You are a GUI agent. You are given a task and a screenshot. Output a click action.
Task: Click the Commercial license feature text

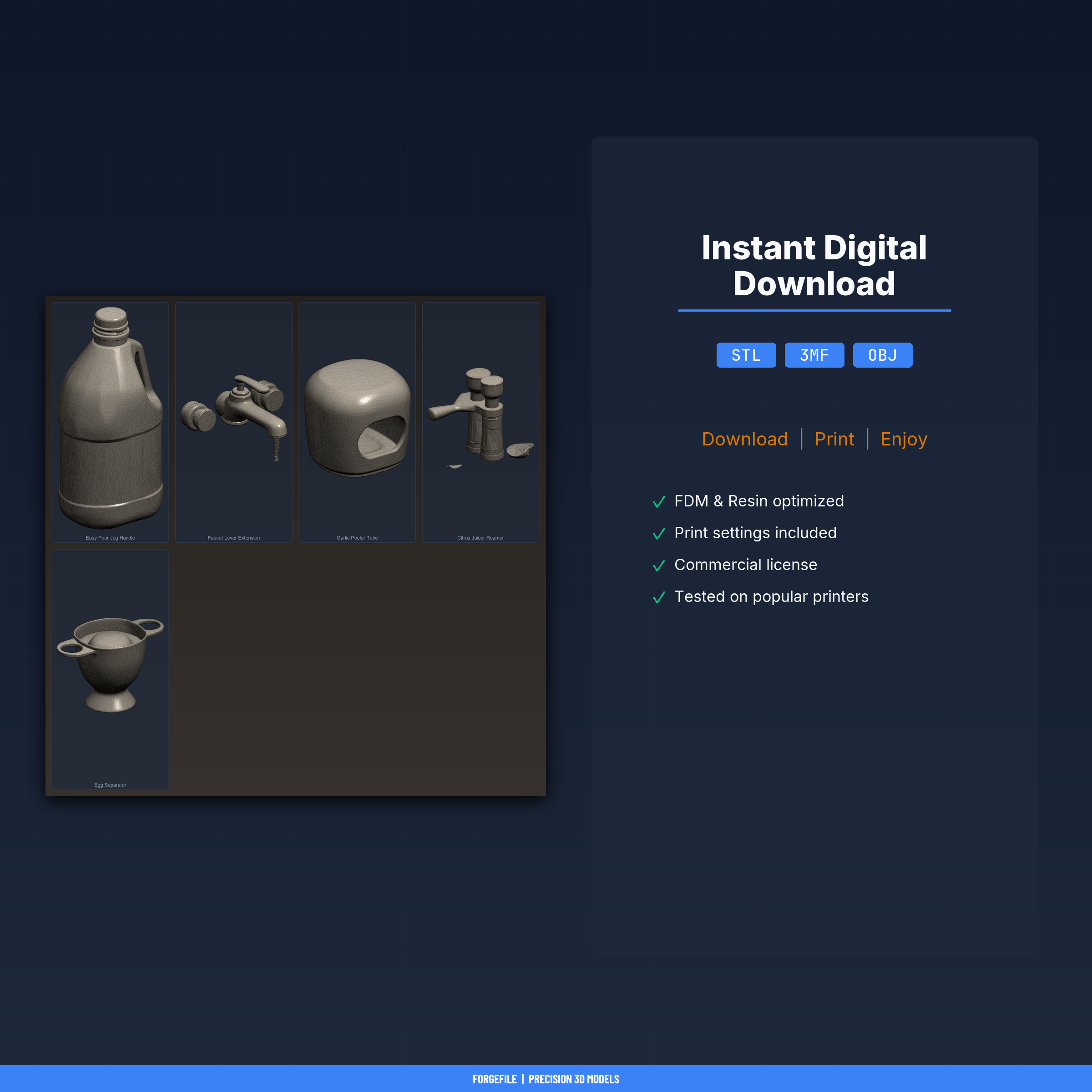746,565
